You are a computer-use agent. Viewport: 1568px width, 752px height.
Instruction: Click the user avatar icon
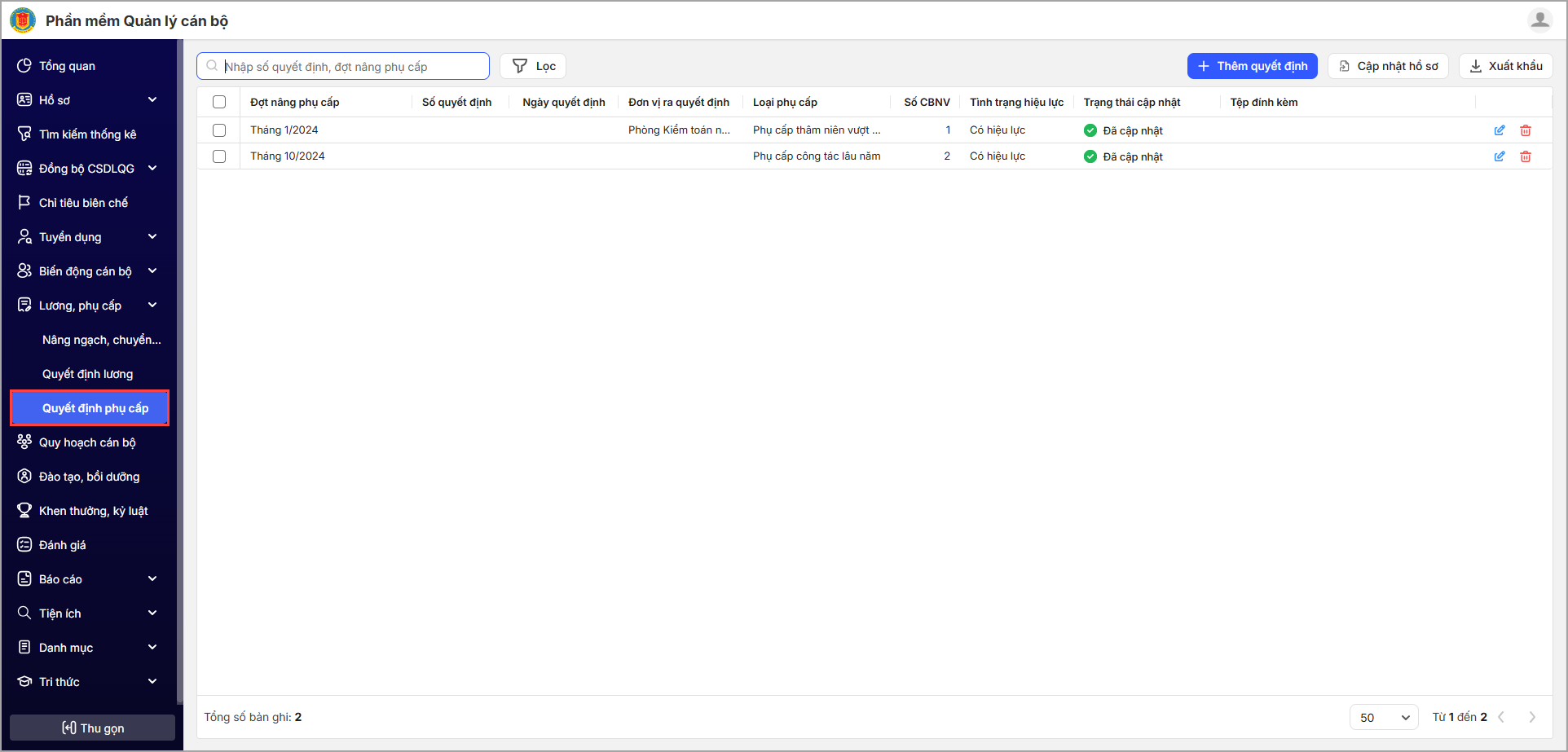[x=1539, y=20]
